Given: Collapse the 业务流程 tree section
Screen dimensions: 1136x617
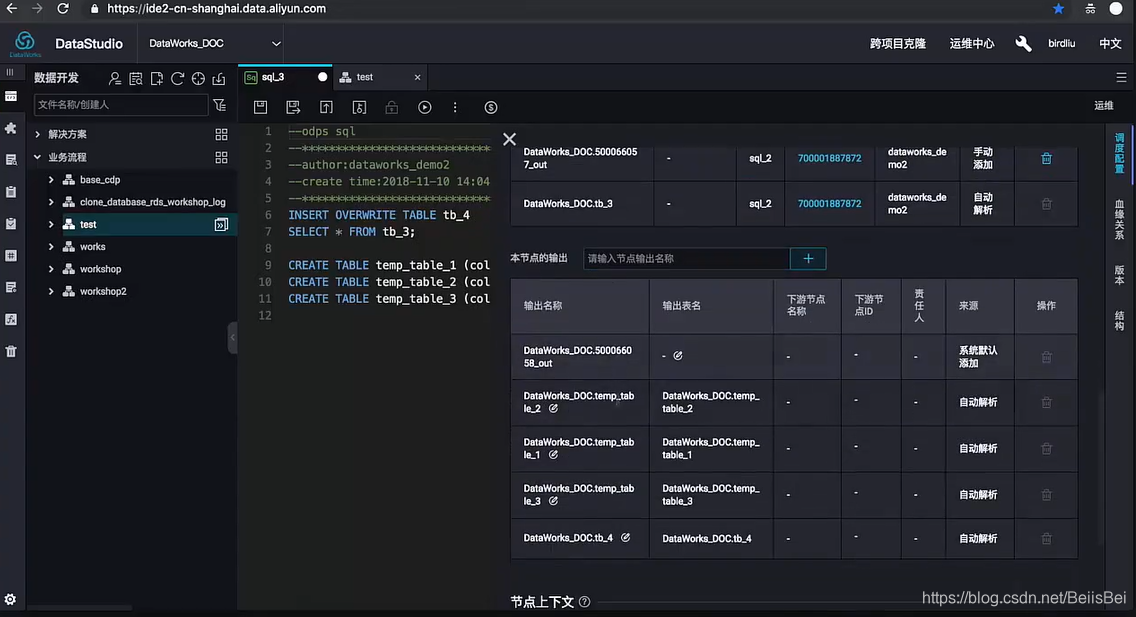Looking at the screenshot, I should tap(38, 157).
